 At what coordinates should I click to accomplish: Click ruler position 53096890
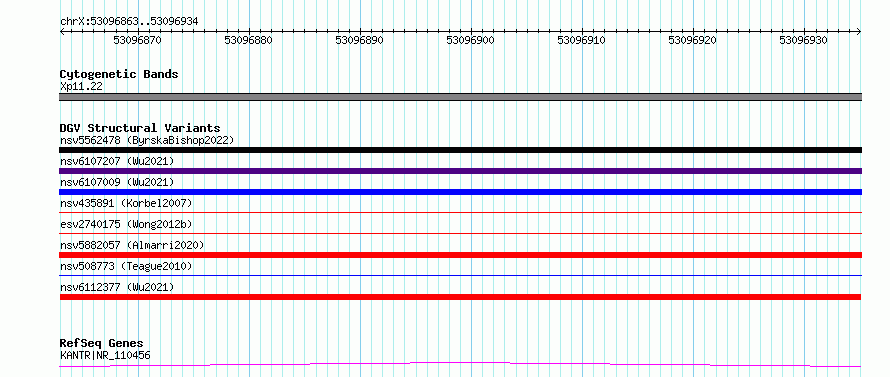coord(359,40)
